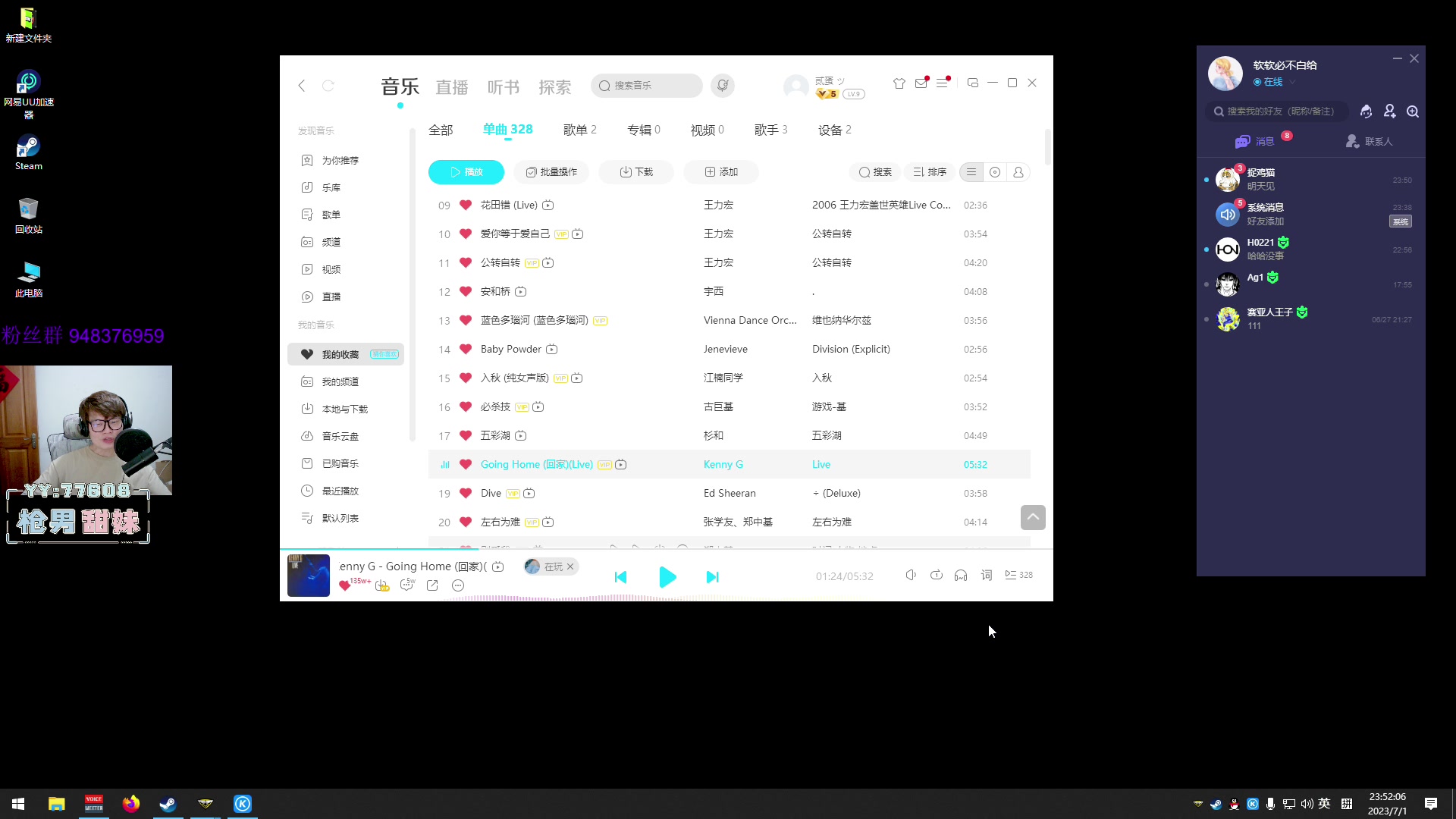
Task: Select the 单曲 328 tab in library
Action: click(508, 130)
